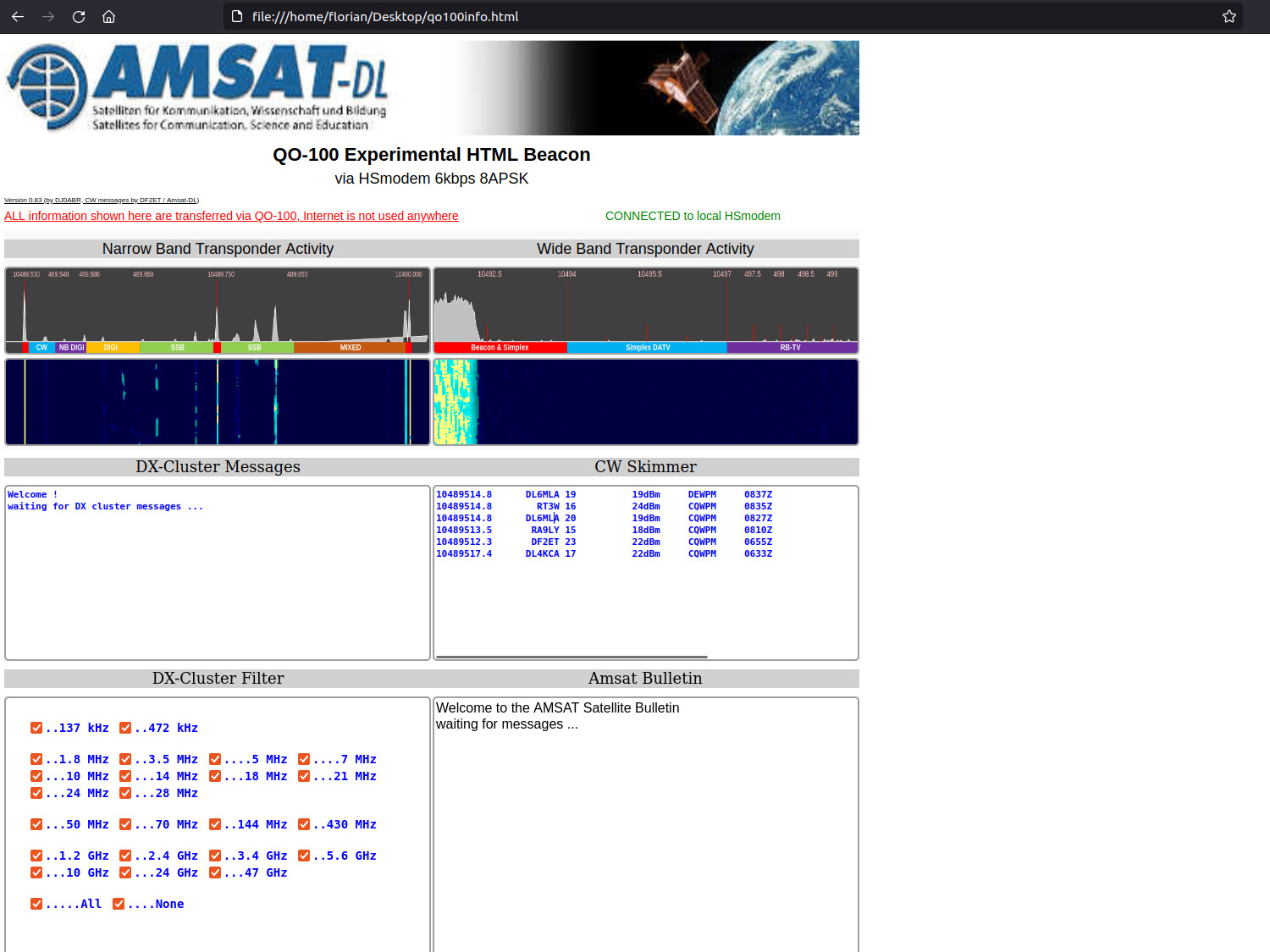Click the red Beacon & Simplex band segment
1270x952 pixels.
(x=500, y=348)
